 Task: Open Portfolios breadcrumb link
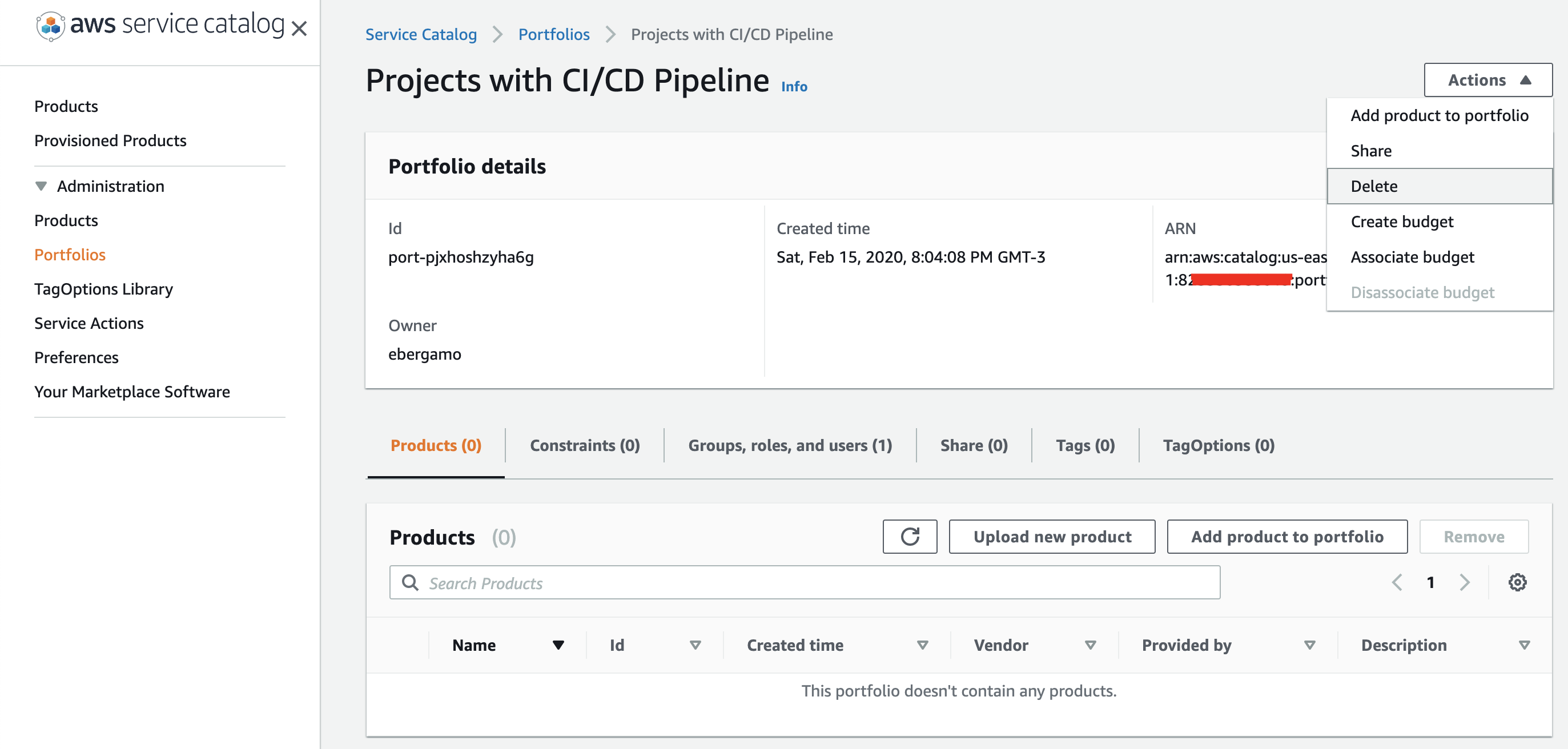tap(553, 34)
